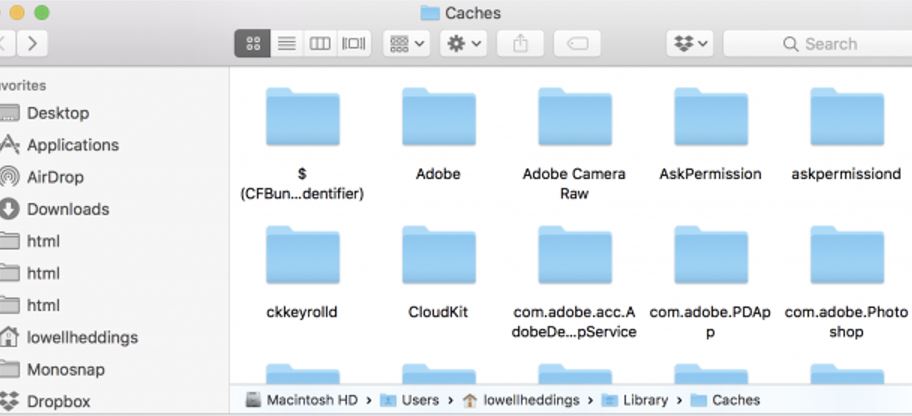Select the com.adobe.Photoshop folder icon

pyautogui.click(x=847, y=255)
